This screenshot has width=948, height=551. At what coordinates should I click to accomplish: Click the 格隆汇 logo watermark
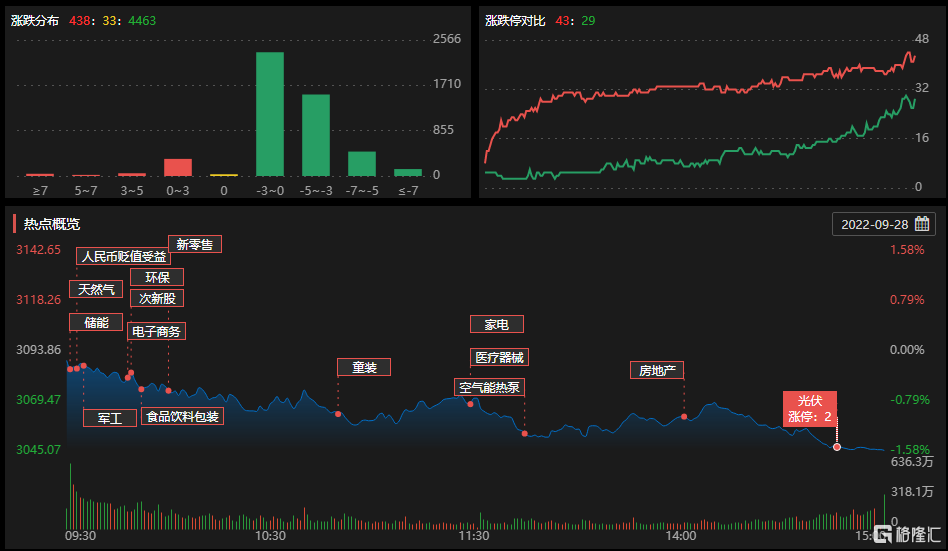click(x=907, y=533)
